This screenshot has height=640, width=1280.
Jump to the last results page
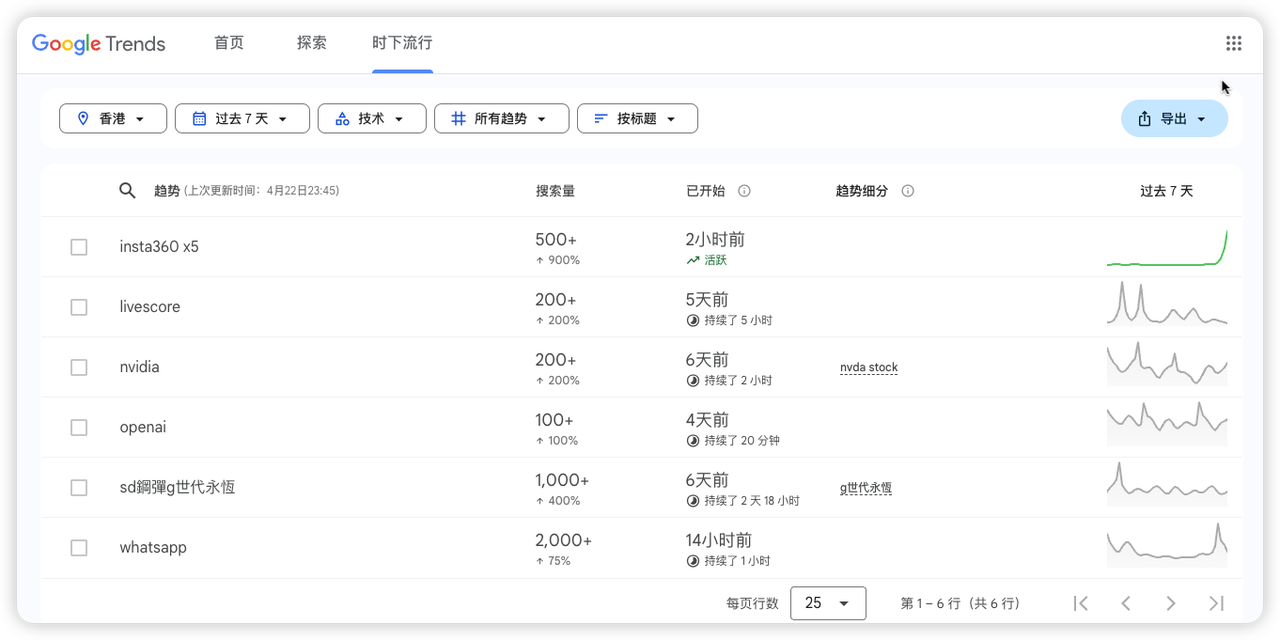click(x=1216, y=603)
